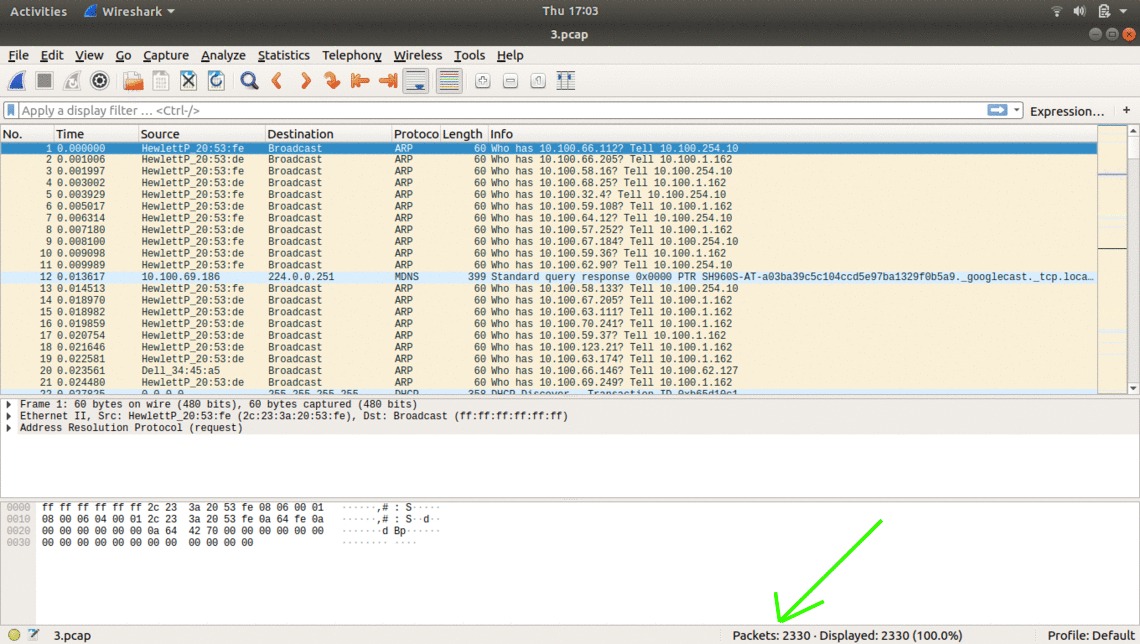
Task: Reload this capture file
Action: 216,81
